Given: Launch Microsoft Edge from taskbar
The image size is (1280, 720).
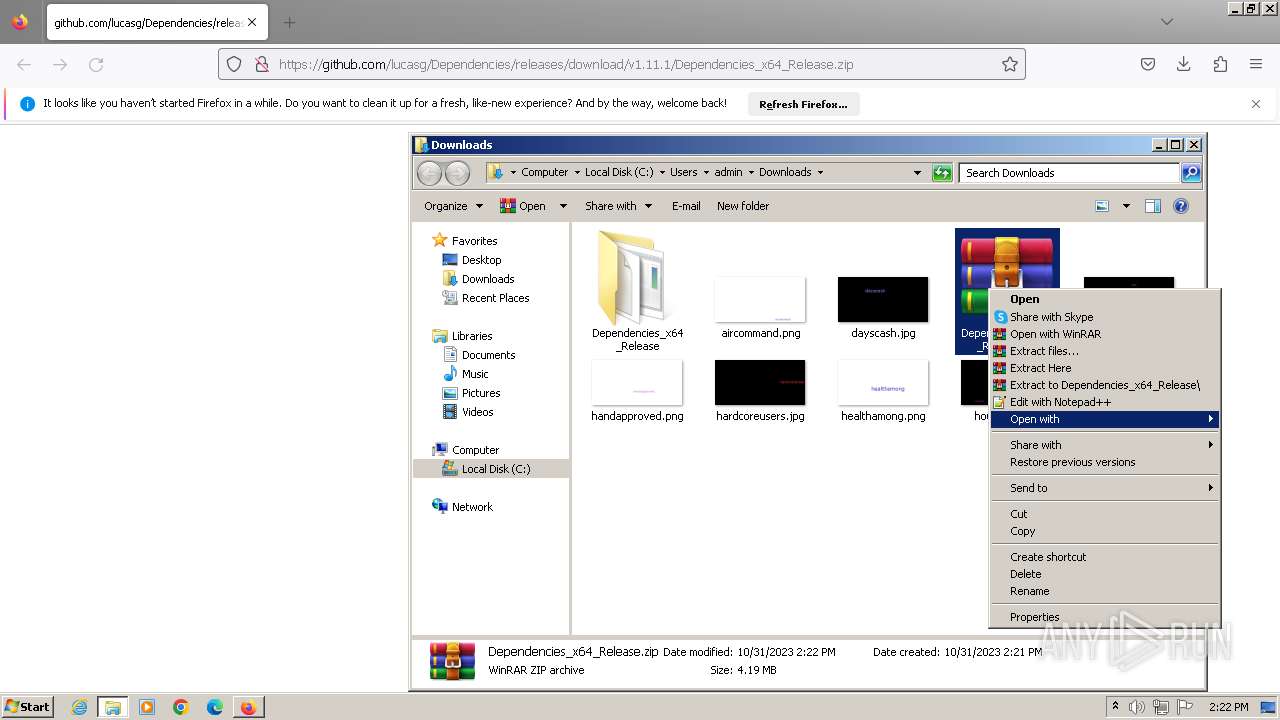Looking at the screenshot, I should tap(215, 707).
